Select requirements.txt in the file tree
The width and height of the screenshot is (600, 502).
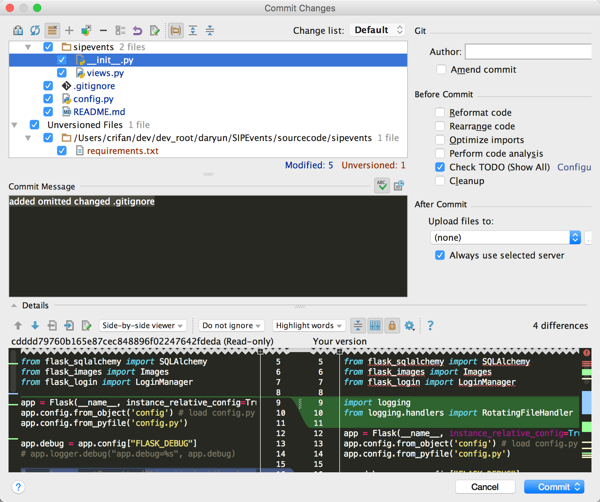click(122, 151)
